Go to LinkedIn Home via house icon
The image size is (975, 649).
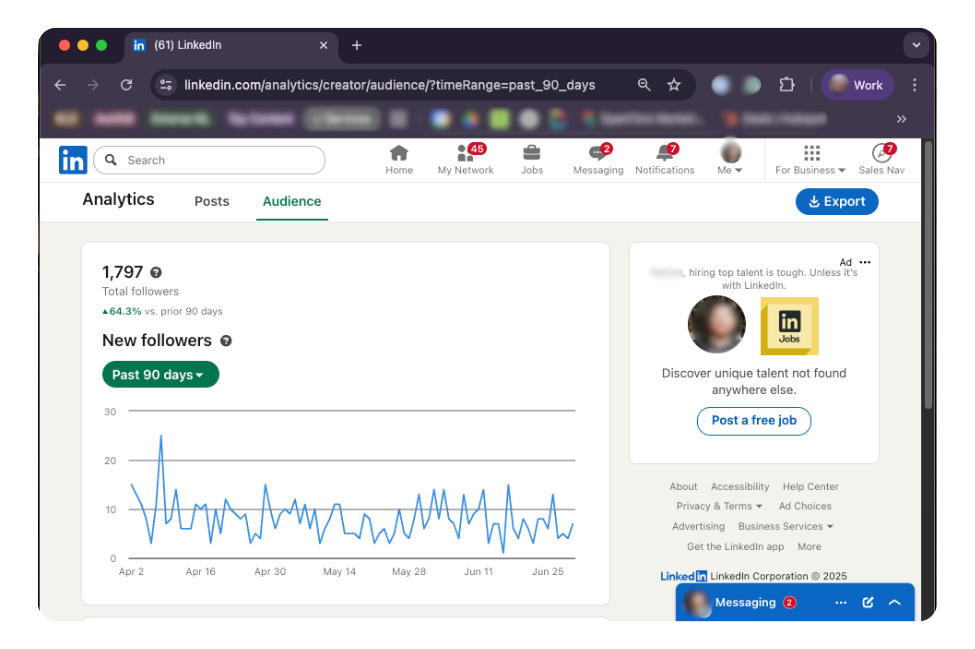point(399,153)
